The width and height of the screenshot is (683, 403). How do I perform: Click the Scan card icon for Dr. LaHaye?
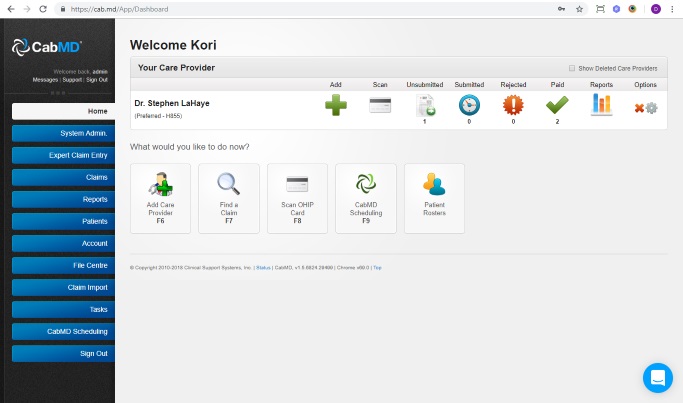coord(380,105)
